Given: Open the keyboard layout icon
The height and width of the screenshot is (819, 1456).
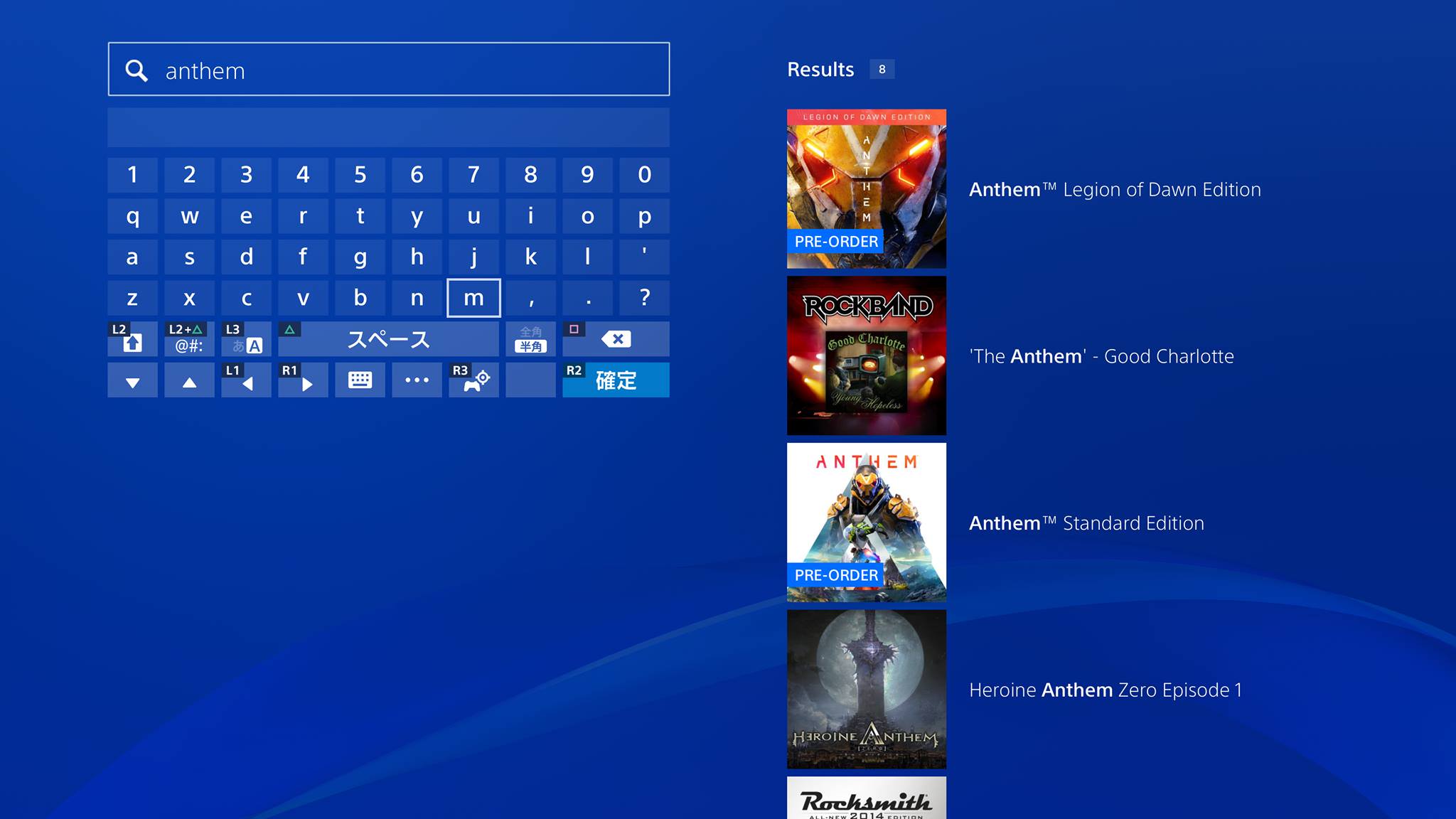Looking at the screenshot, I should click(360, 380).
